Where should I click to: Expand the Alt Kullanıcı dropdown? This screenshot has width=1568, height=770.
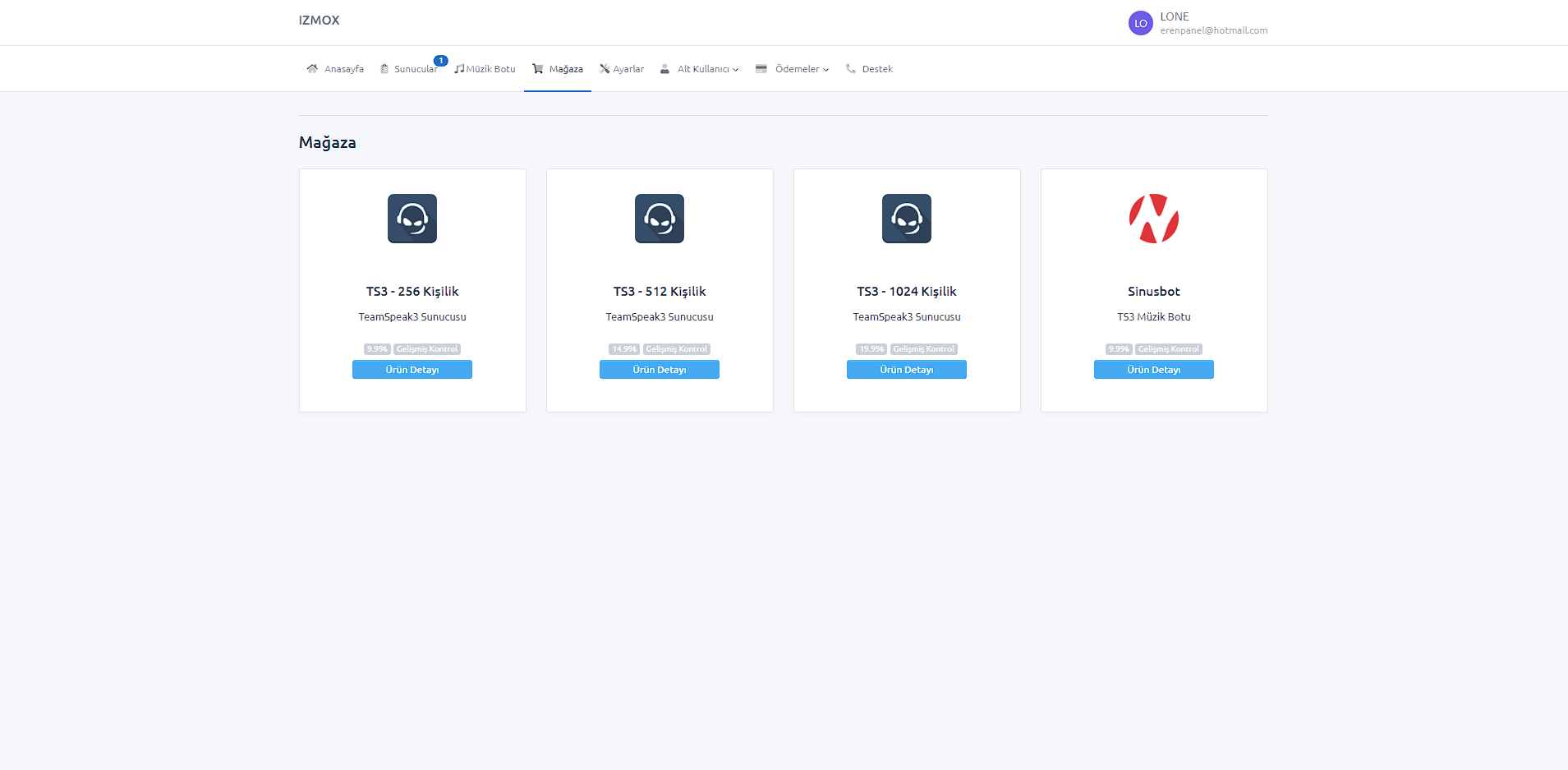tap(707, 69)
